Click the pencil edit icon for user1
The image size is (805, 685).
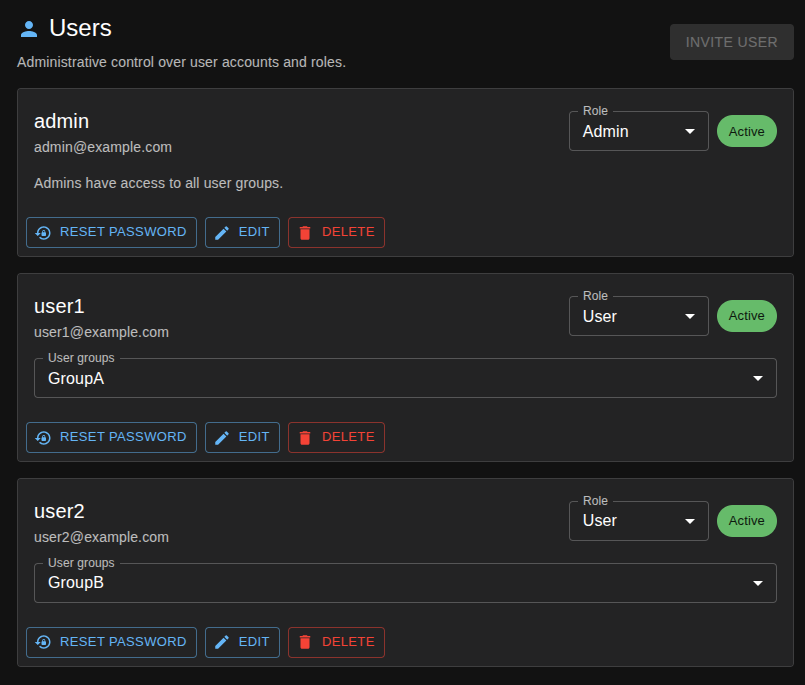point(222,437)
